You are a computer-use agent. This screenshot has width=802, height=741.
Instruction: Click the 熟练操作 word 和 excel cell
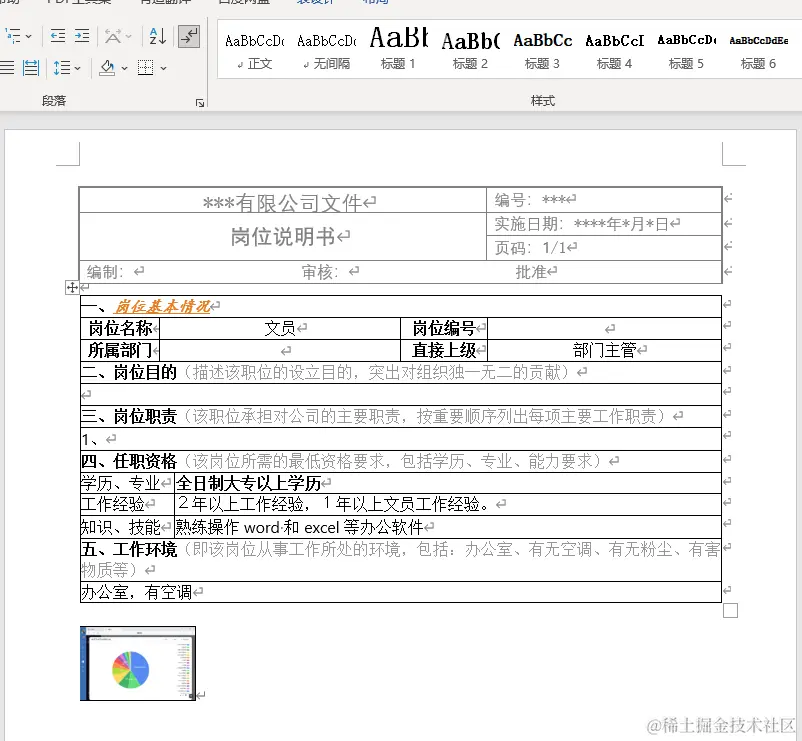[x=448, y=527]
